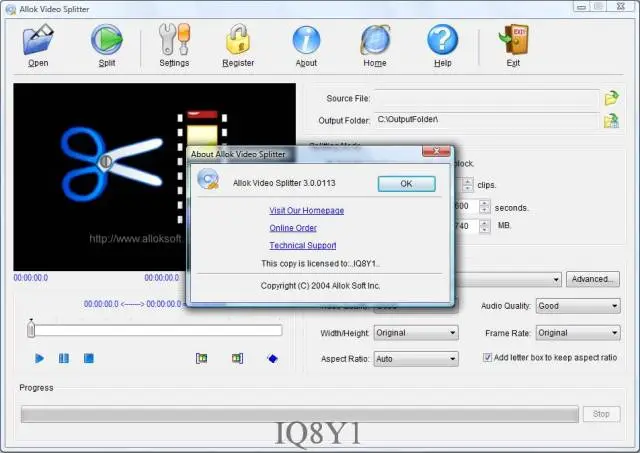This screenshot has height=453, width=640.
Task: Browse for source file folder icon
Action: coord(611,98)
